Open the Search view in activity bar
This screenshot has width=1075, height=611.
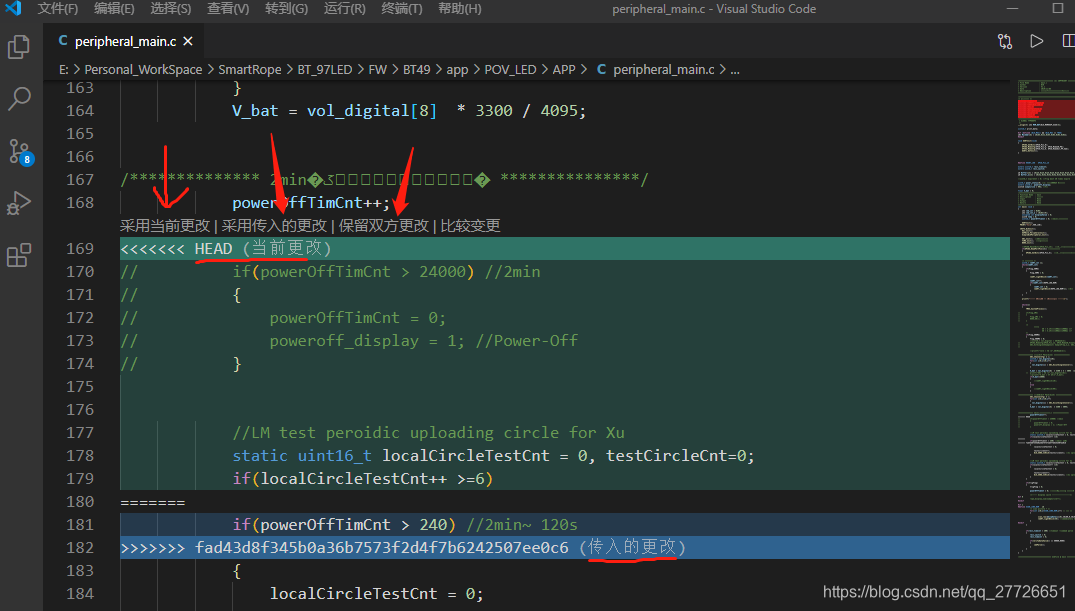point(19,99)
